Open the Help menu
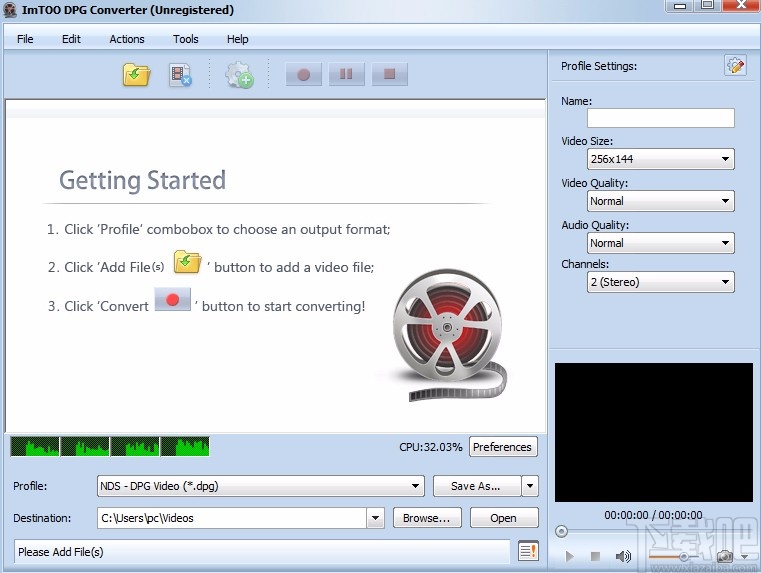 click(237, 39)
